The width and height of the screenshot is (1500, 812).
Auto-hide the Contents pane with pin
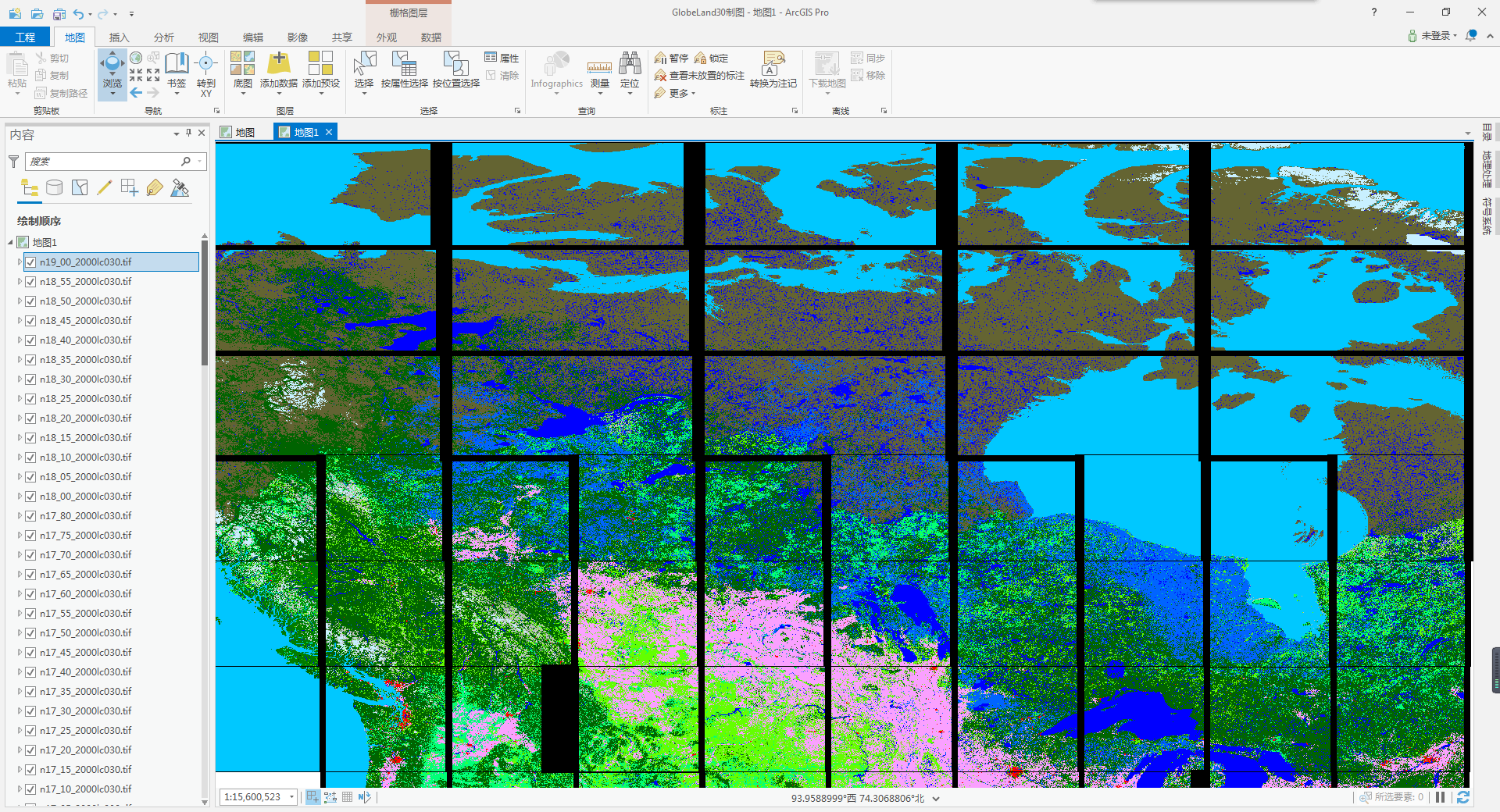point(188,134)
